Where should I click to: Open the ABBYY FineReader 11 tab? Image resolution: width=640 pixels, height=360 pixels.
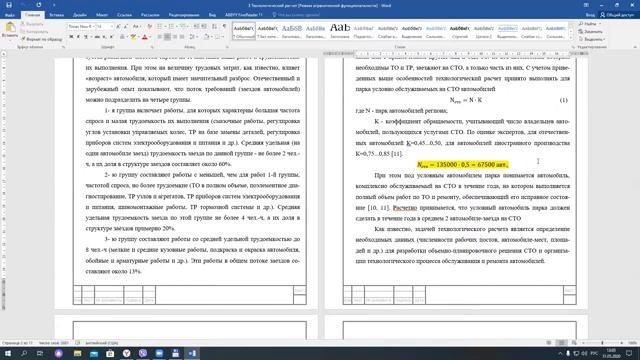pyautogui.click(x=244, y=15)
